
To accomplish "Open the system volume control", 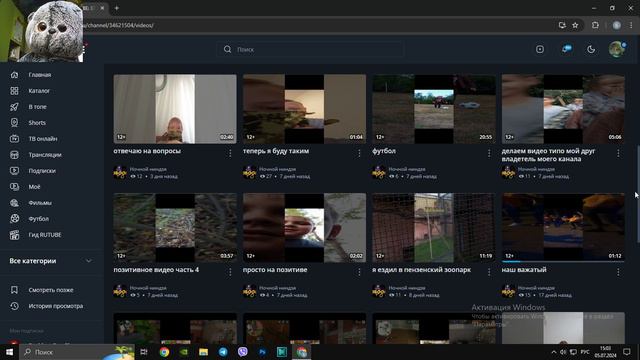I will point(563,352).
